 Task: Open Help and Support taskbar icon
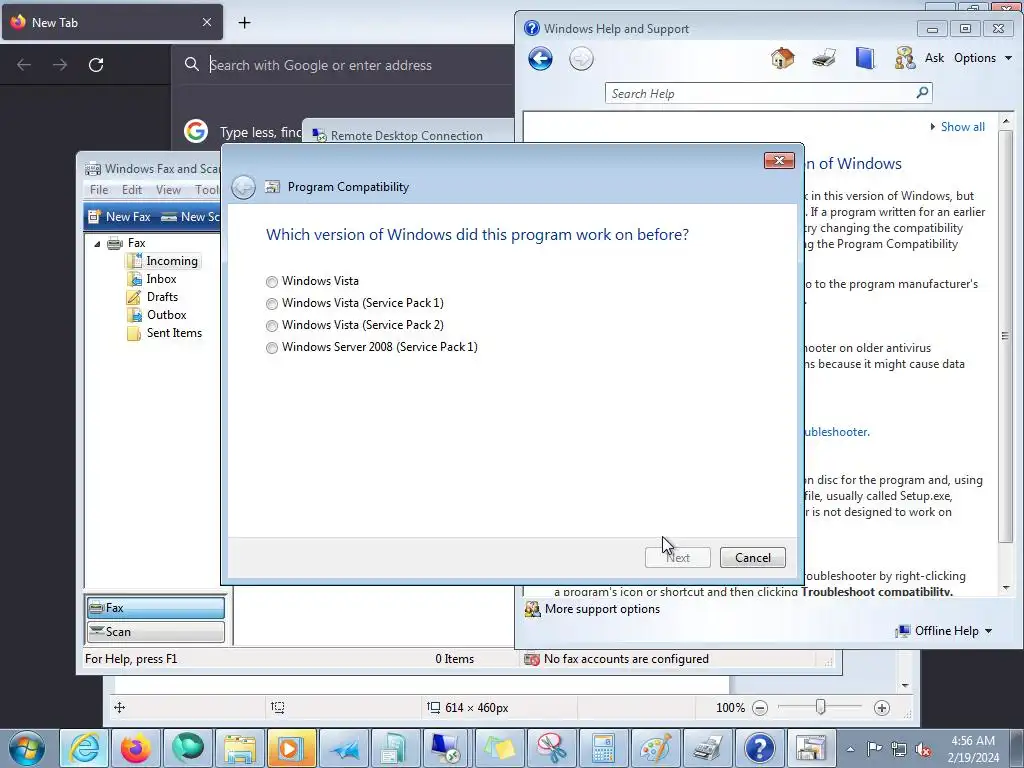tap(760, 748)
